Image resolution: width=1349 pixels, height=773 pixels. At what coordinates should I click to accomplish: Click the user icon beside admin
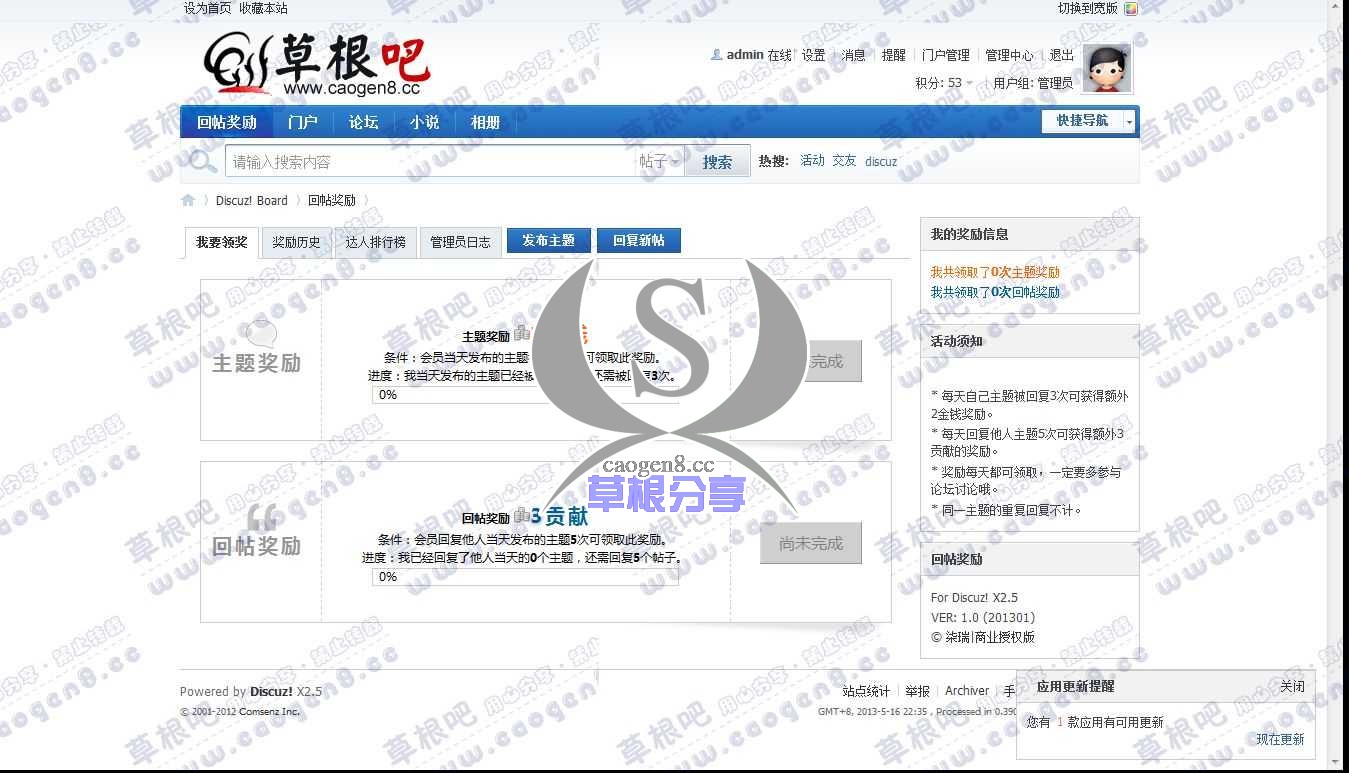click(x=716, y=55)
